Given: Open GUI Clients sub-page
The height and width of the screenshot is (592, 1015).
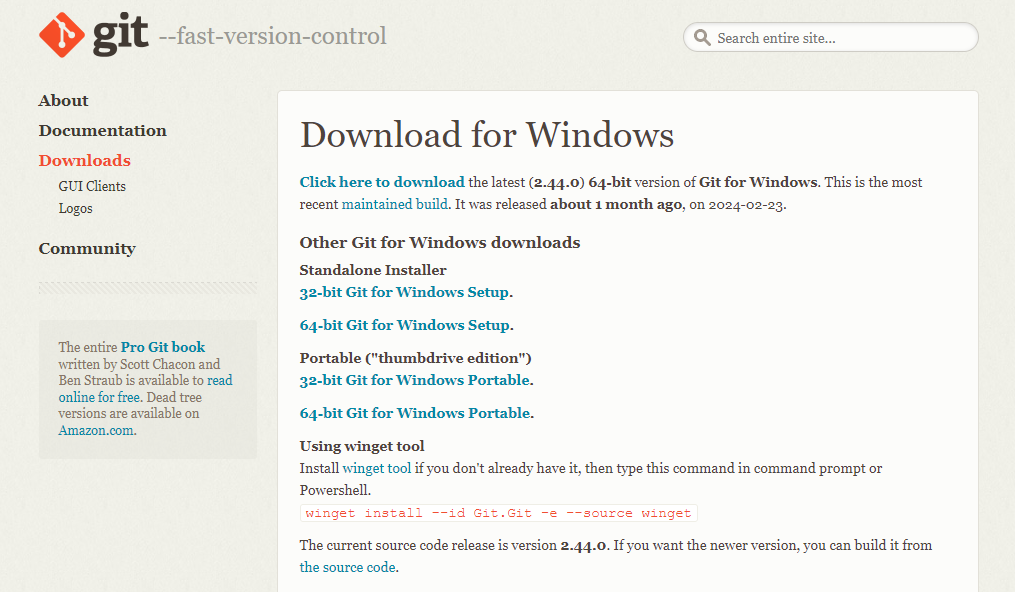Looking at the screenshot, I should point(92,186).
